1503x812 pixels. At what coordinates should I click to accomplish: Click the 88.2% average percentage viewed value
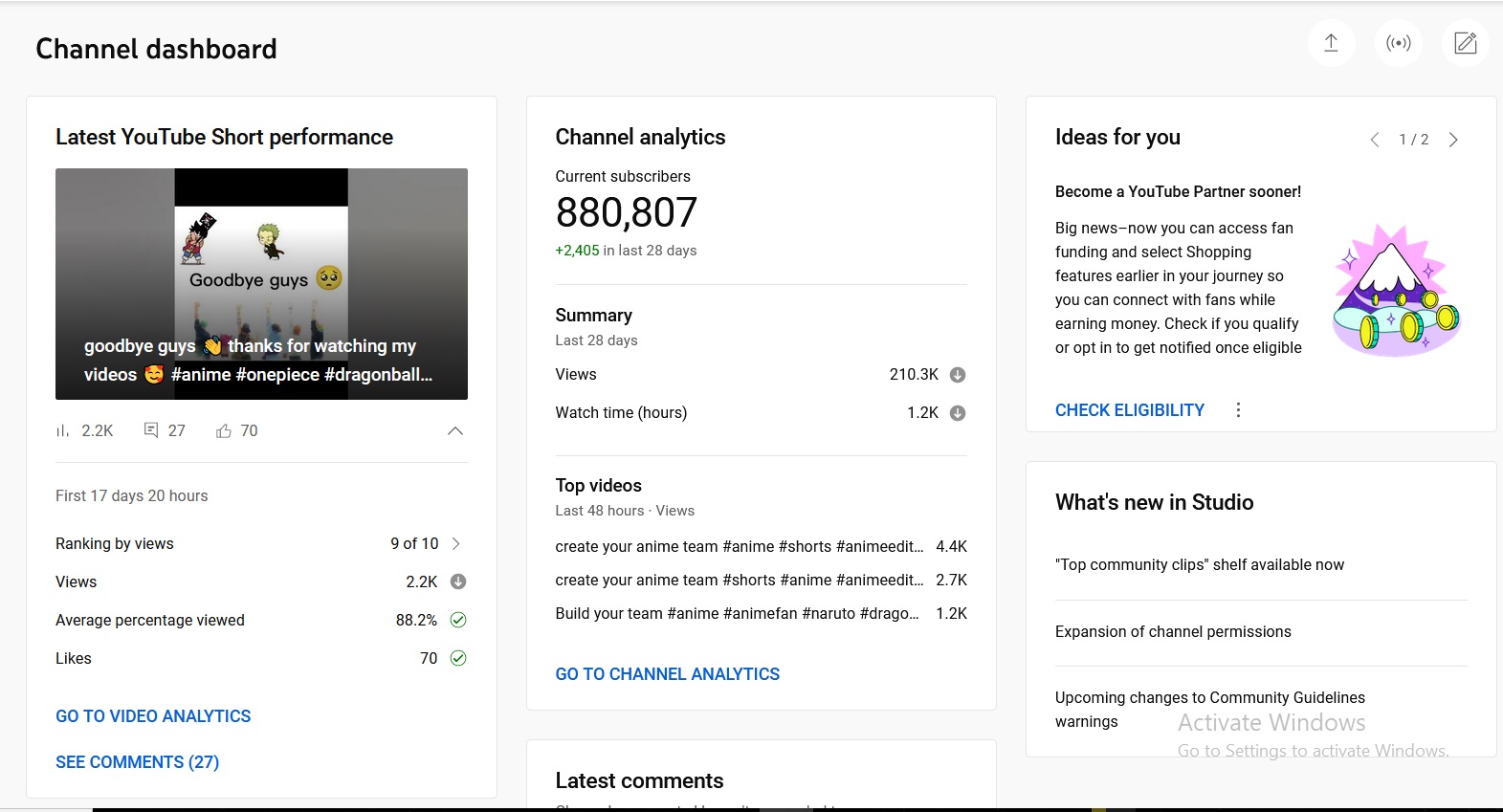(416, 621)
